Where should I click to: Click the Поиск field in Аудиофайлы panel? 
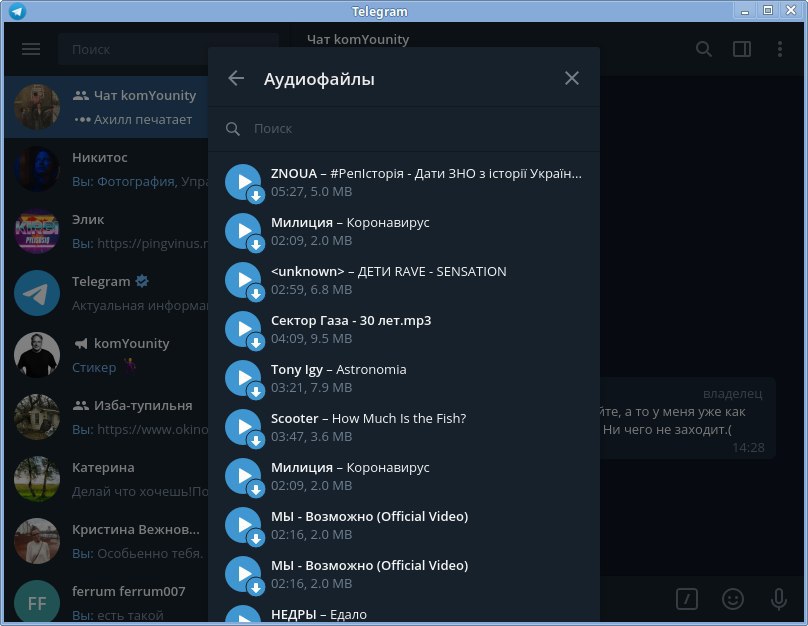click(403, 129)
